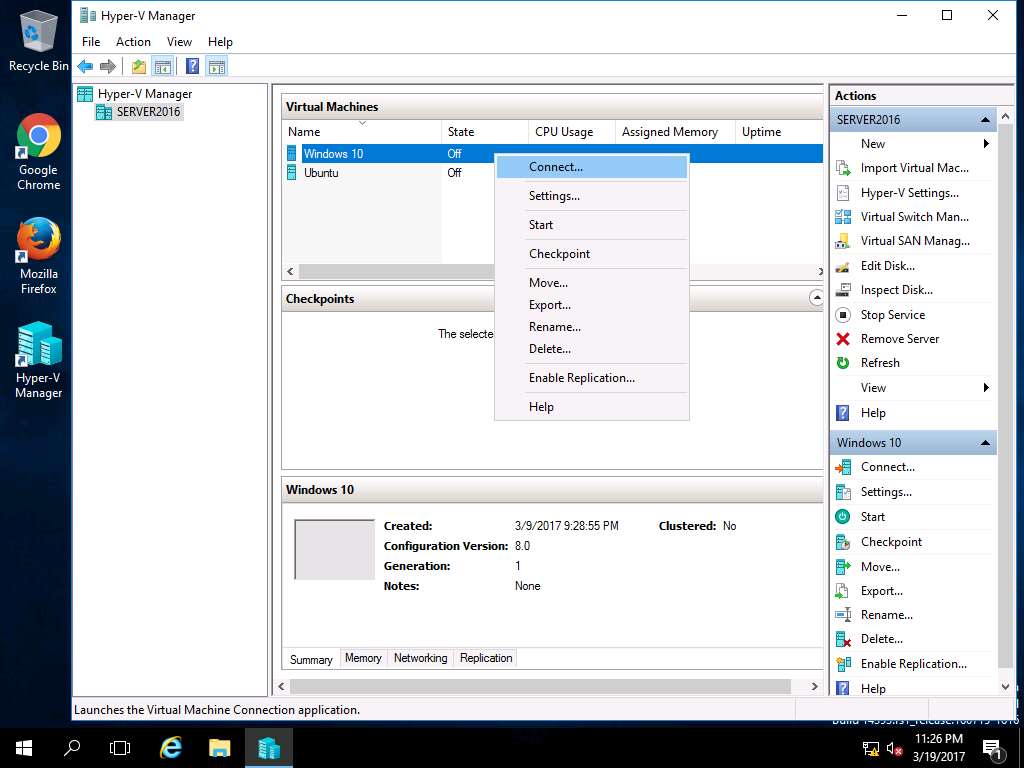This screenshot has width=1024, height=768.
Task: Click Internet Explorer in the taskbar
Action: [x=171, y=748]
